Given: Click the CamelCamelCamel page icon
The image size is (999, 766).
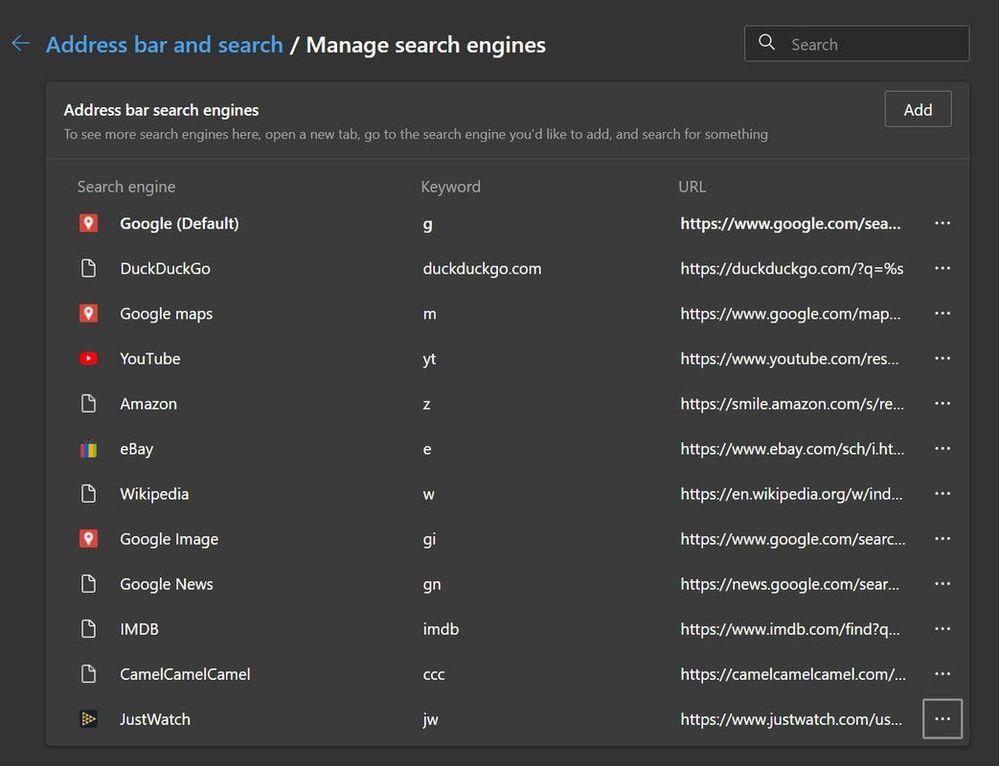Looking at the screenshot, I should [x=89, y=674].
